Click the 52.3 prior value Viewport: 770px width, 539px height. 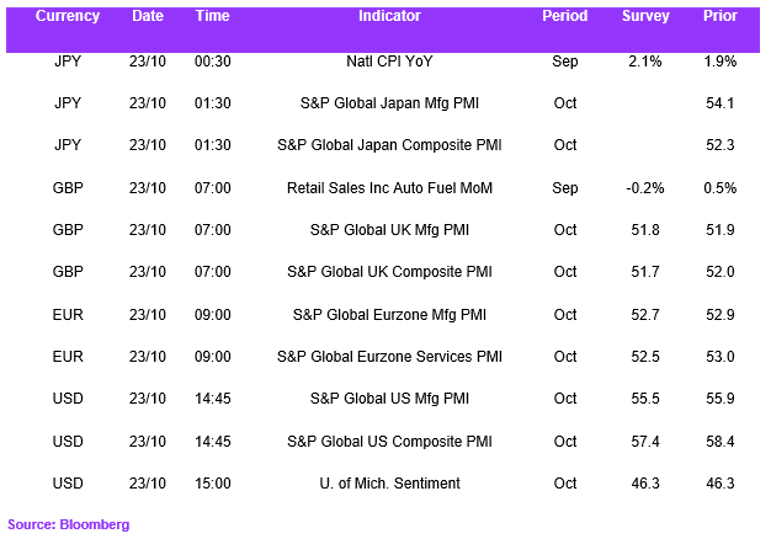pos(720,145)
